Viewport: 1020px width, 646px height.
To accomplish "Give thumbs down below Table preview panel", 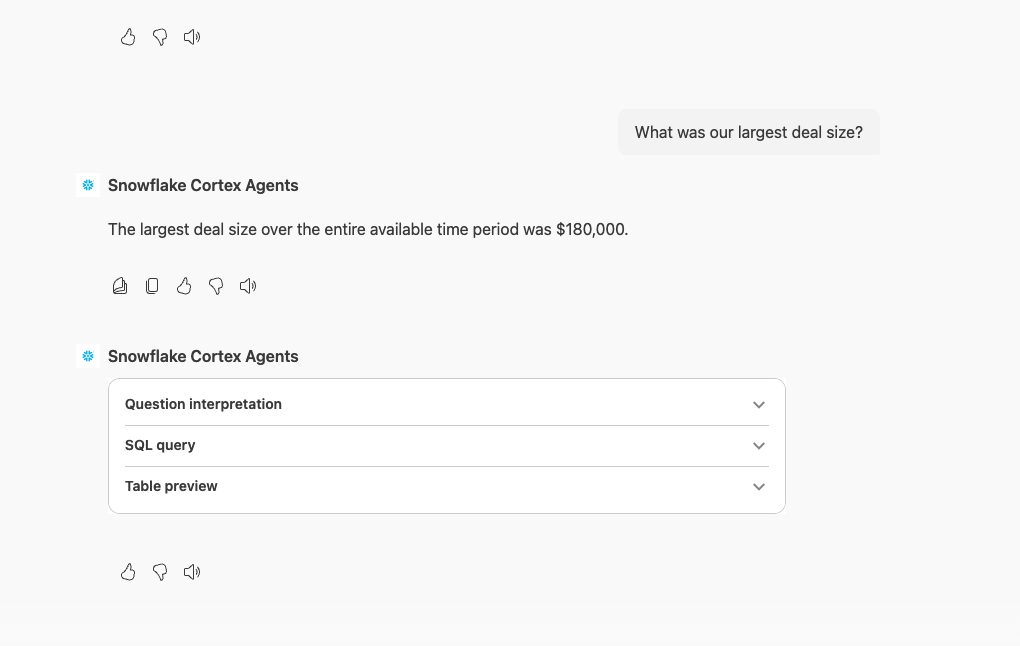I will 160,572.
